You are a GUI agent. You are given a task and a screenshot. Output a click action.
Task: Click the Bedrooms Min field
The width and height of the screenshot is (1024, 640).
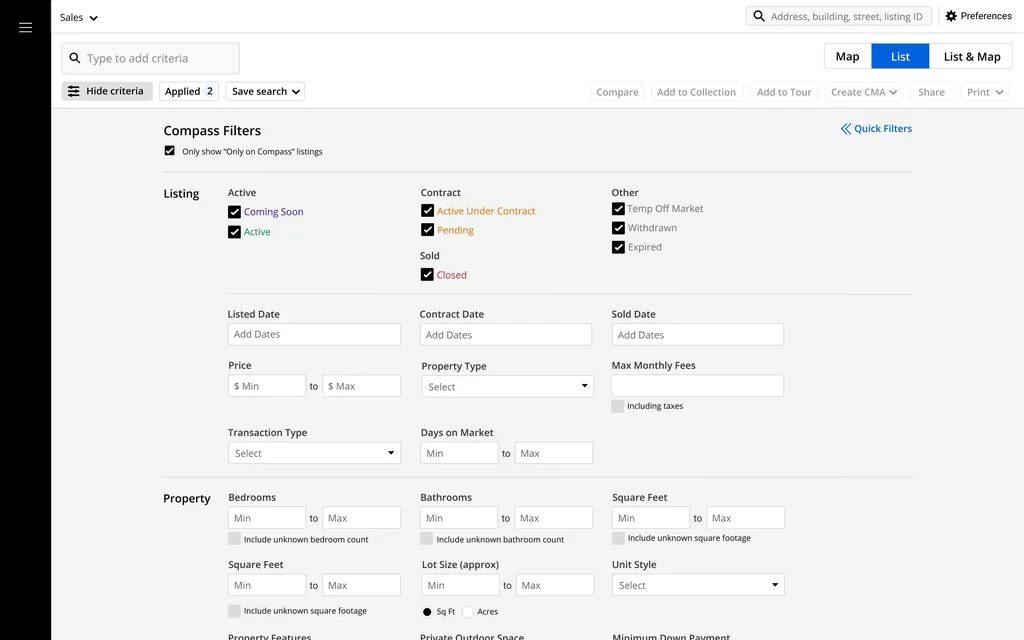pos(267,518)
